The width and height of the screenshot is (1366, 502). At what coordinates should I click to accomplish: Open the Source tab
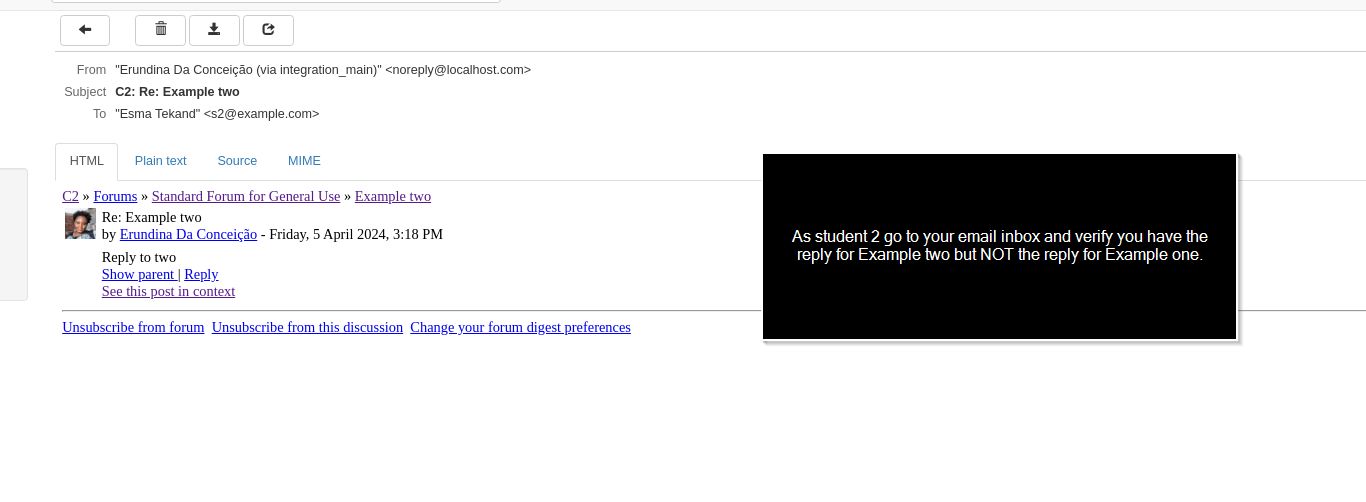pos(237,161)
